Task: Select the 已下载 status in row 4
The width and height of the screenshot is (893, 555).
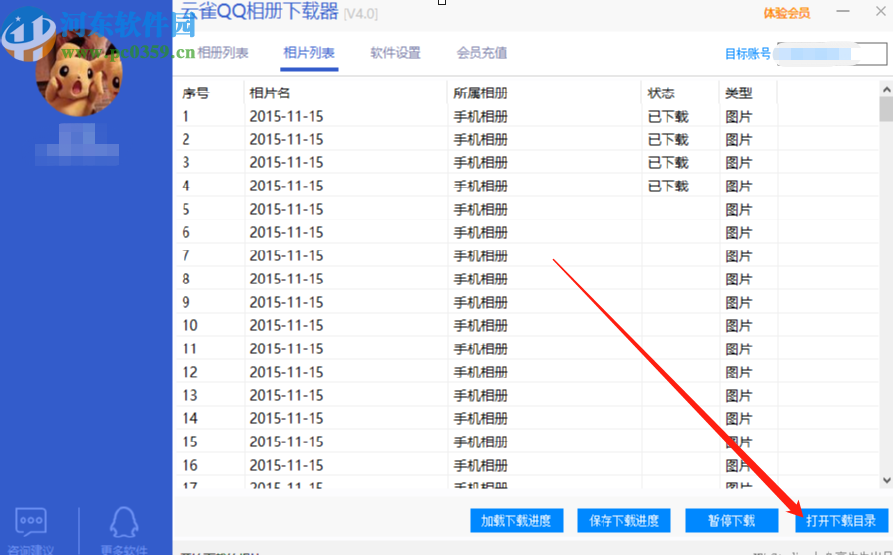Action: [668, 186]
